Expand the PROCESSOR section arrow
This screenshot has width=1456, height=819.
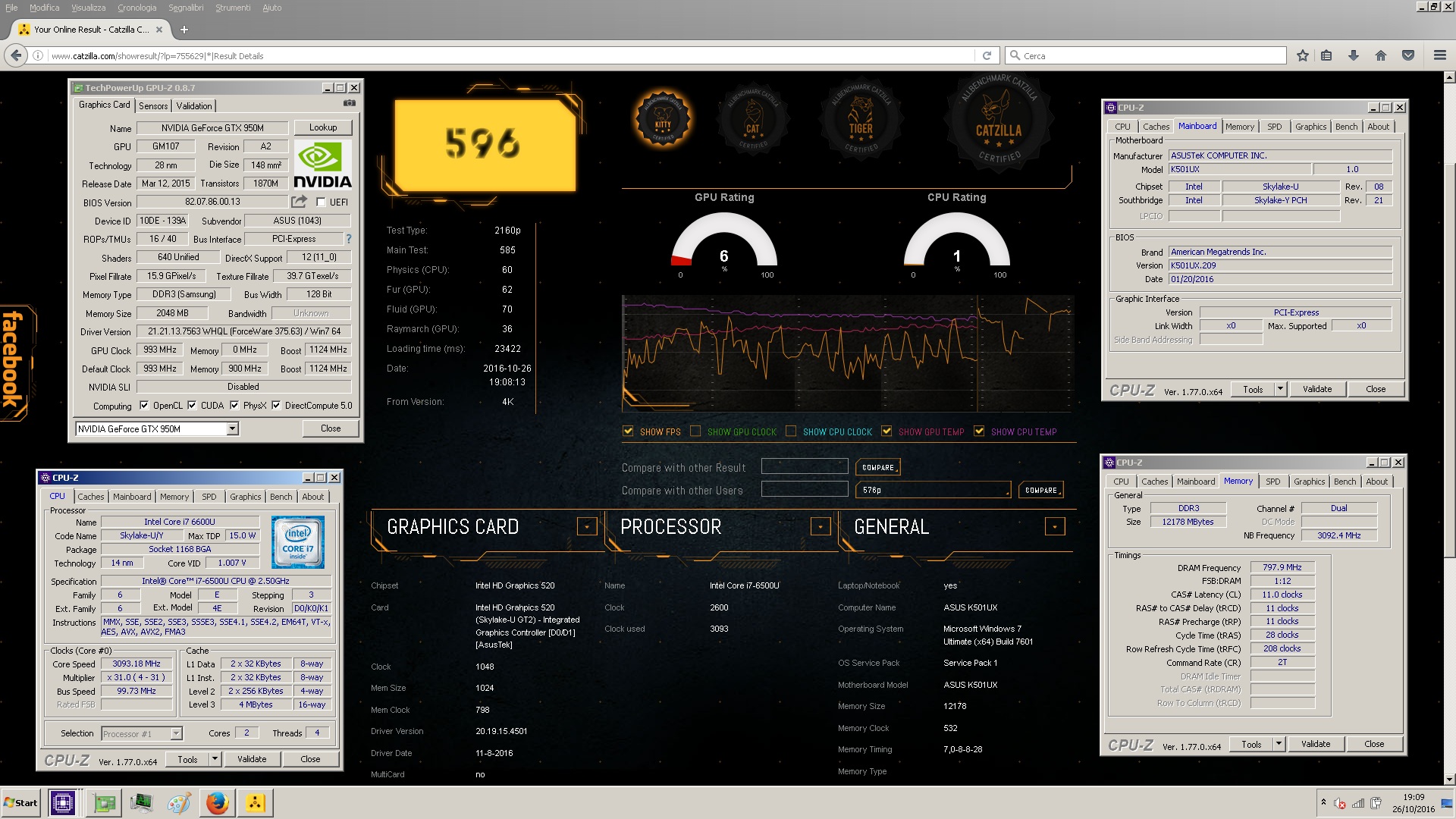[821, 526]
